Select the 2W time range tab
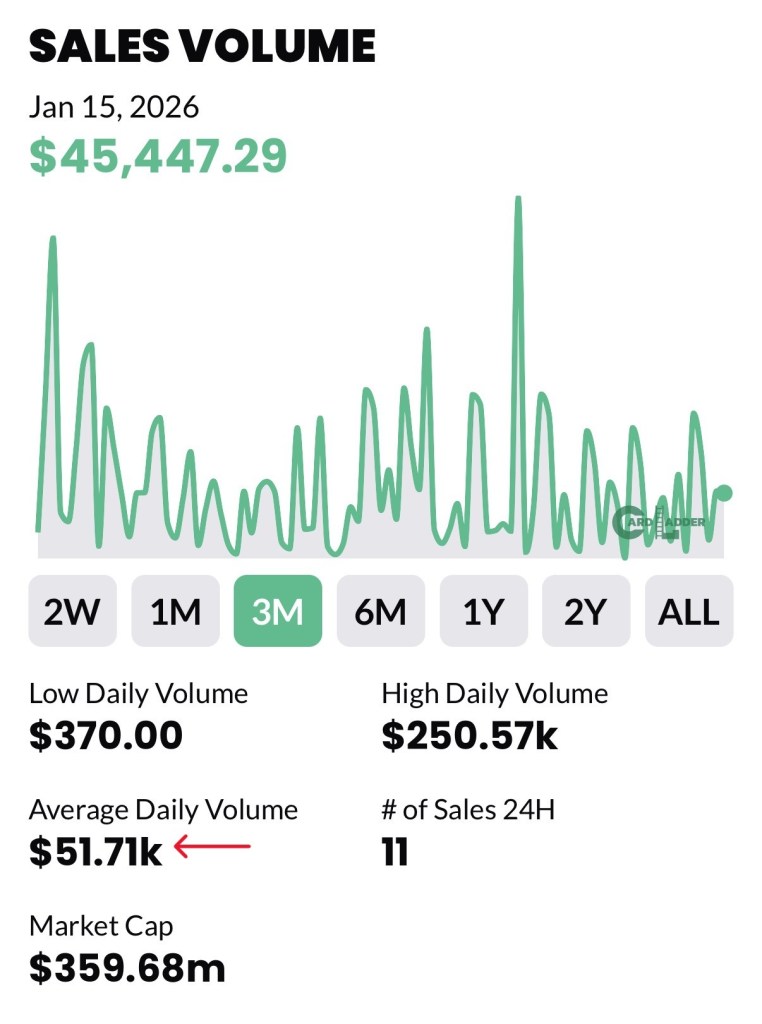The image size is (762, 1024). point(72,611)
